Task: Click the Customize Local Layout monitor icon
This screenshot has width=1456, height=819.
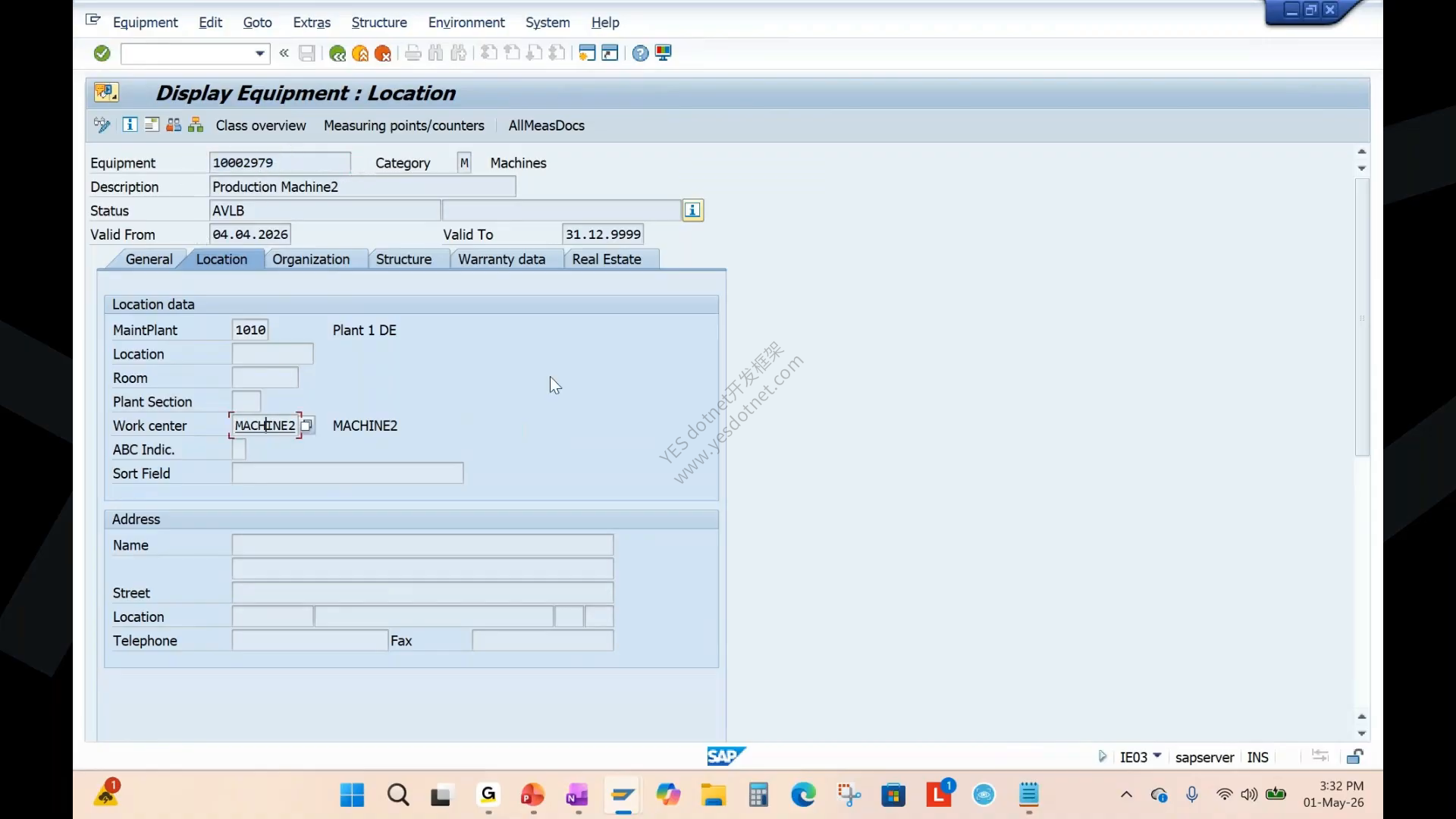Action: coord(664,53)
